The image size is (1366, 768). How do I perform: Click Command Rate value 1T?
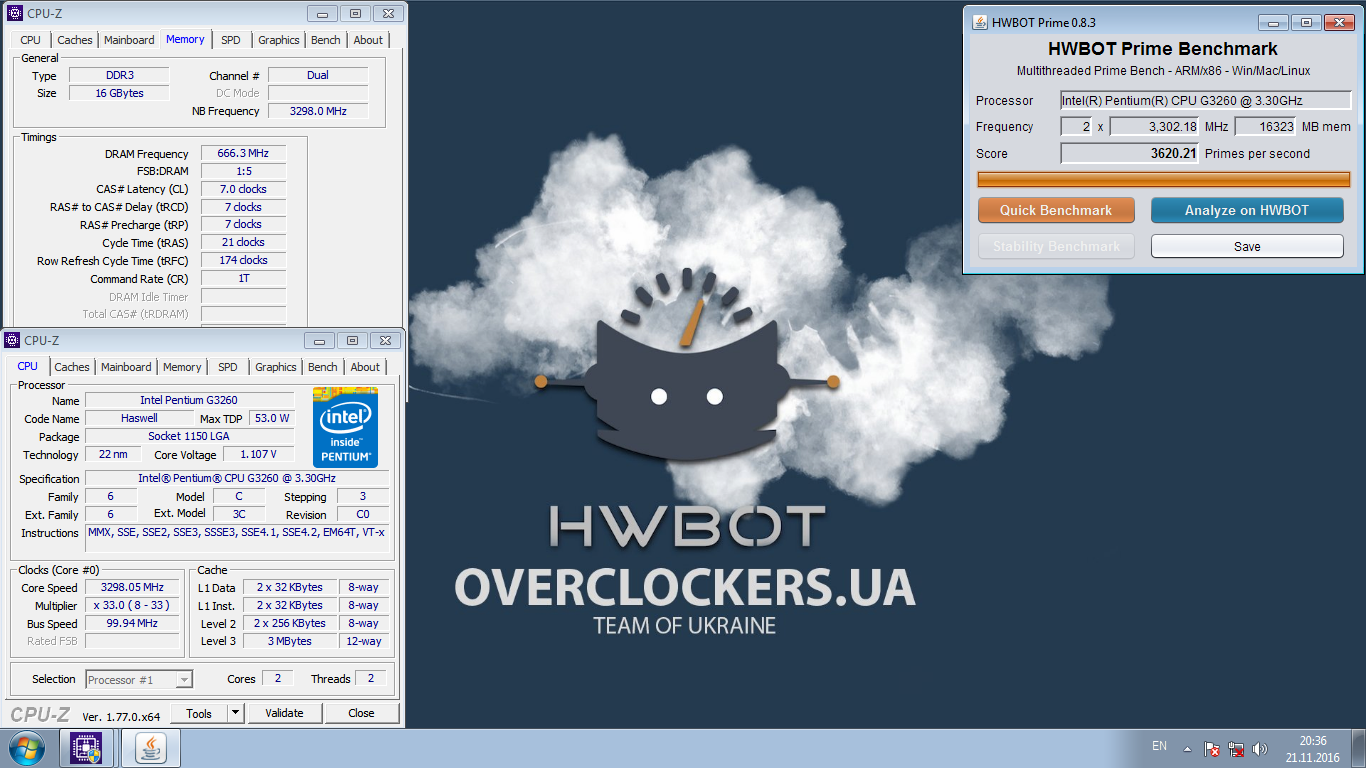(x=243, y=278)
